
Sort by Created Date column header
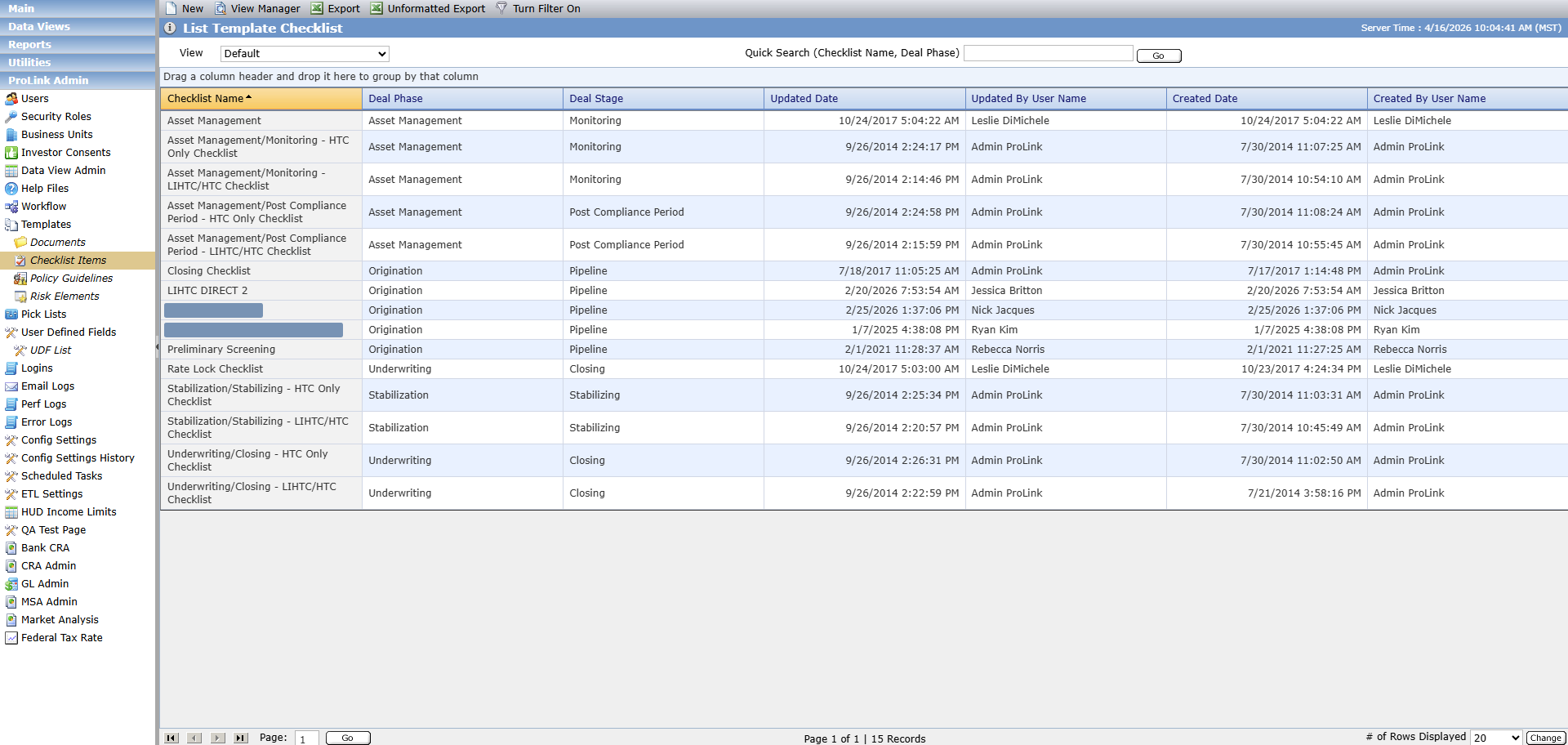click(x=1267, y=99)
